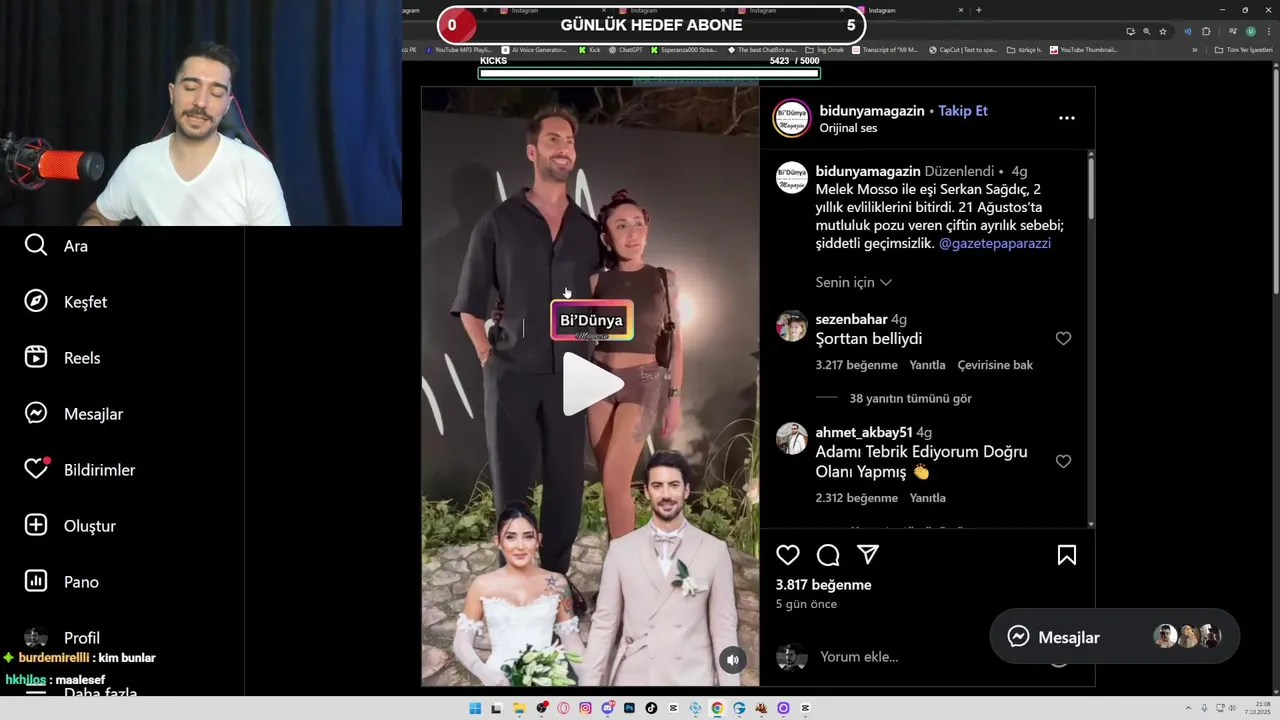
Task: Click Çevirisine bak translation link
Action: 995,365
